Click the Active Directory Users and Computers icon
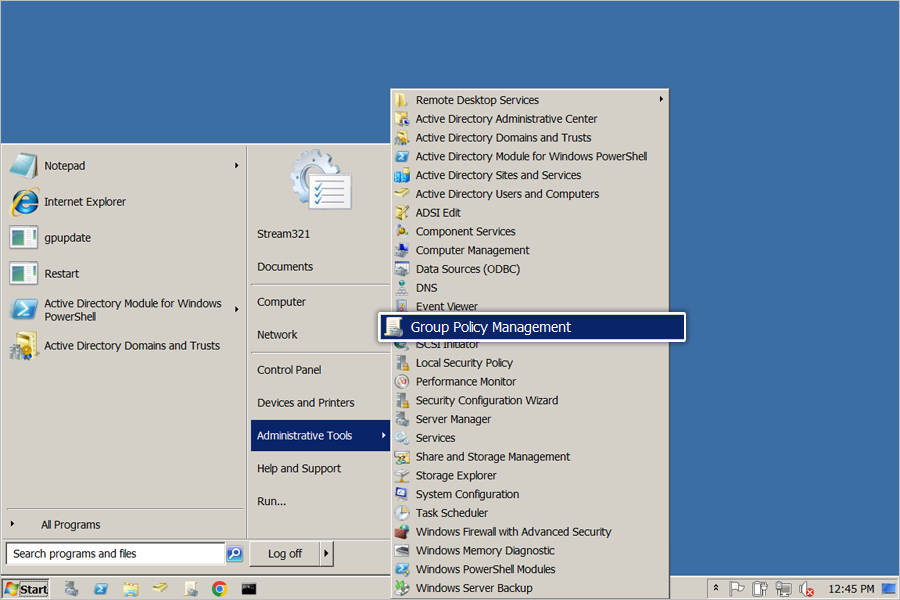The image size is (900, 600). [x=402, y=194]
